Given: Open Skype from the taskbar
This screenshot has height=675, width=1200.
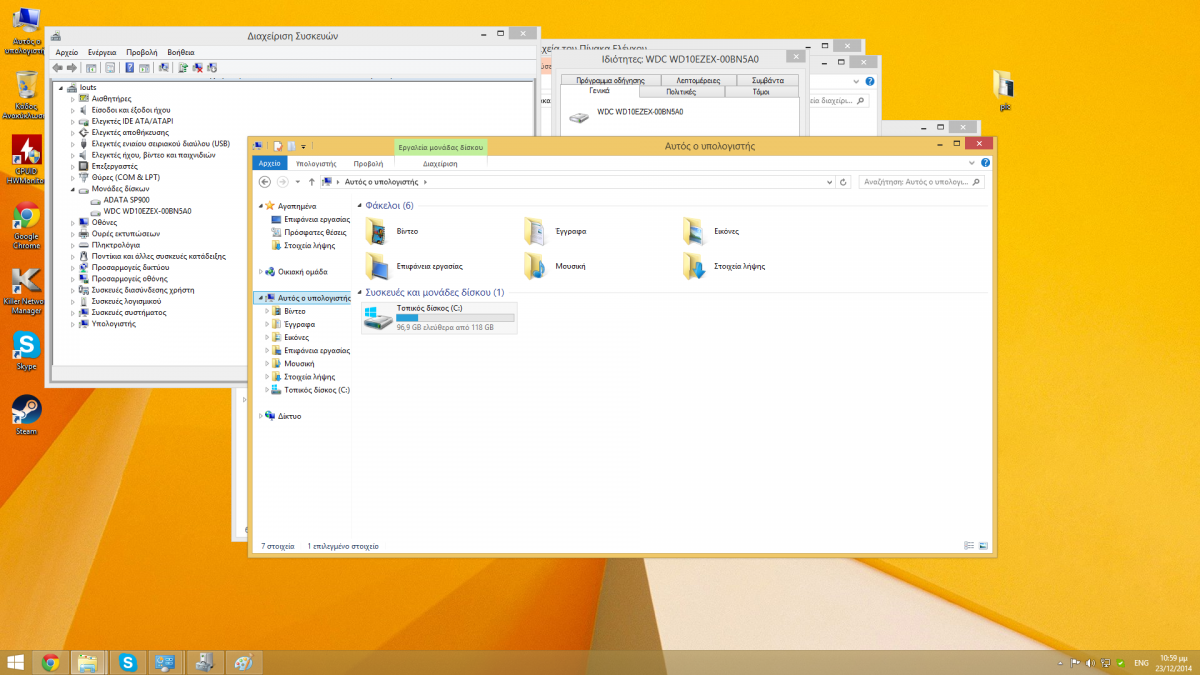Looking at the screenshot, I should coord(127,662).
